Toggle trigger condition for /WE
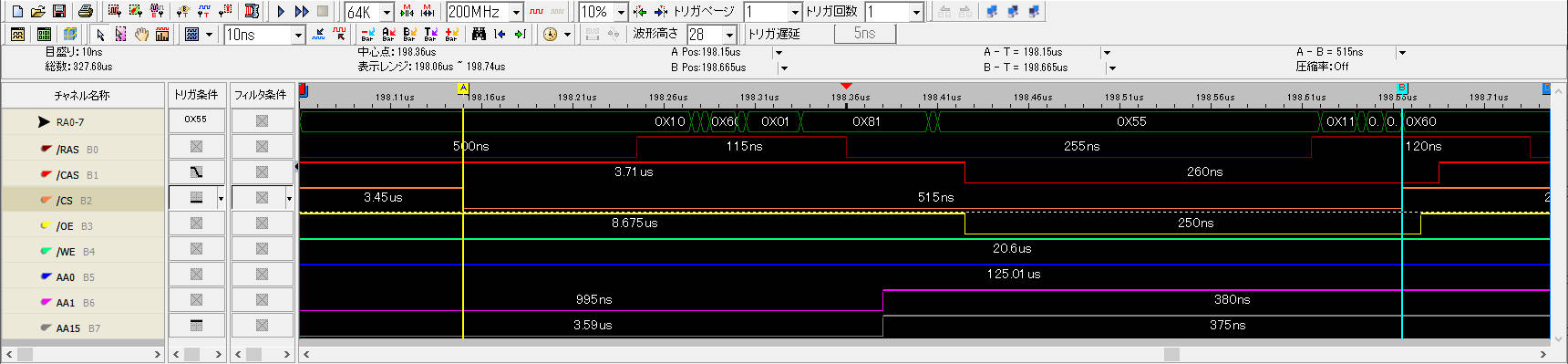Screen dimensions: 1568x364 point(196,248)
